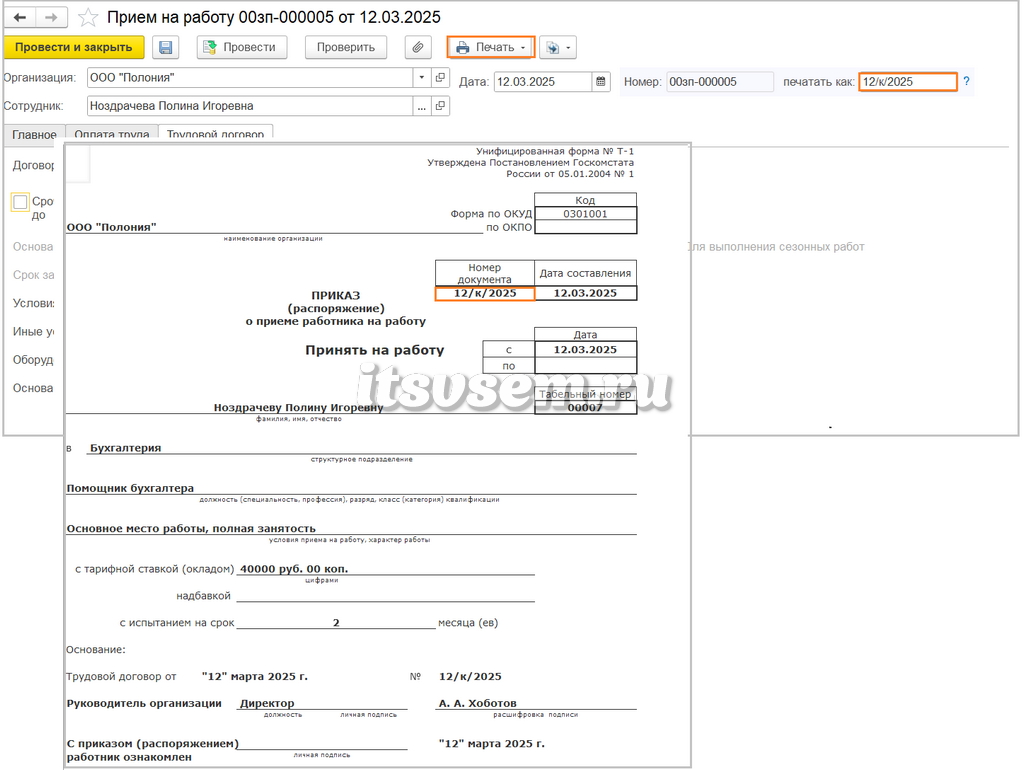Click the signature name 'А. А. Хоботов'
Screen dimensions: 1024x770
click(x=477, y=703)
